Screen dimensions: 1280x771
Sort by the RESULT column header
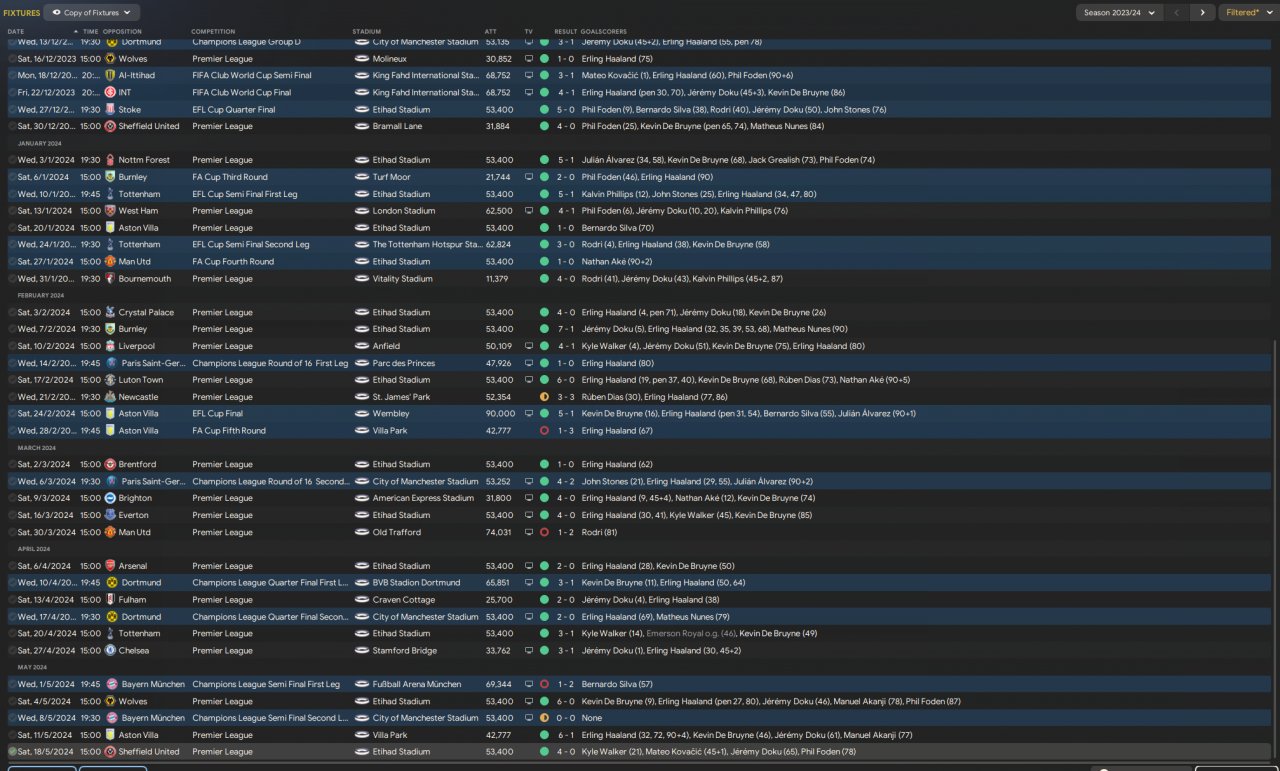pos(566,32)
